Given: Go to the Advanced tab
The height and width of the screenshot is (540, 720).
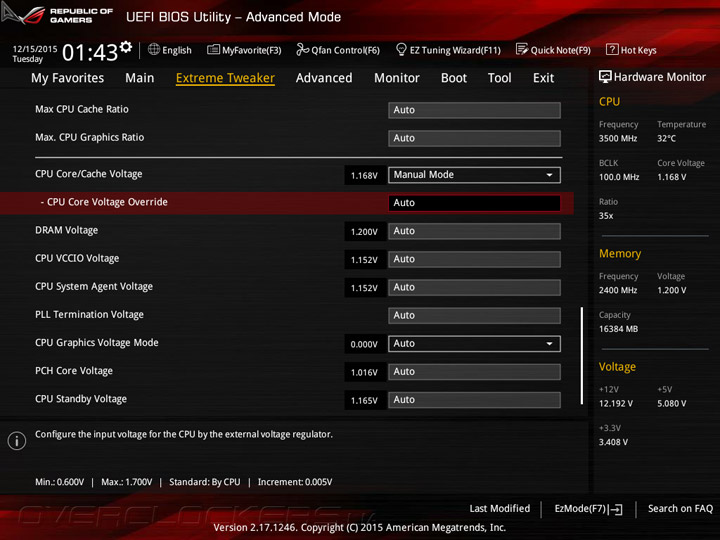Looking at the screenshot, I should tap(324, 78).
